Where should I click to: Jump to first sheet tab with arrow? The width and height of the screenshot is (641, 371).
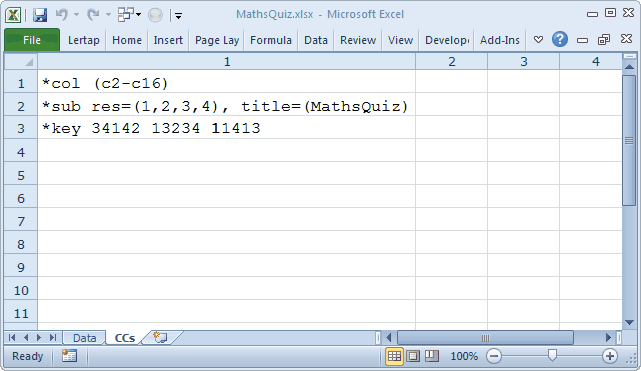(x=12, y=337)
